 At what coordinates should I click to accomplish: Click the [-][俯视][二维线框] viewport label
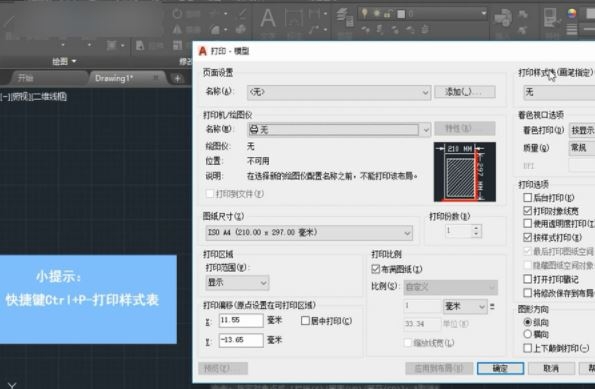[x=33, y=97]
